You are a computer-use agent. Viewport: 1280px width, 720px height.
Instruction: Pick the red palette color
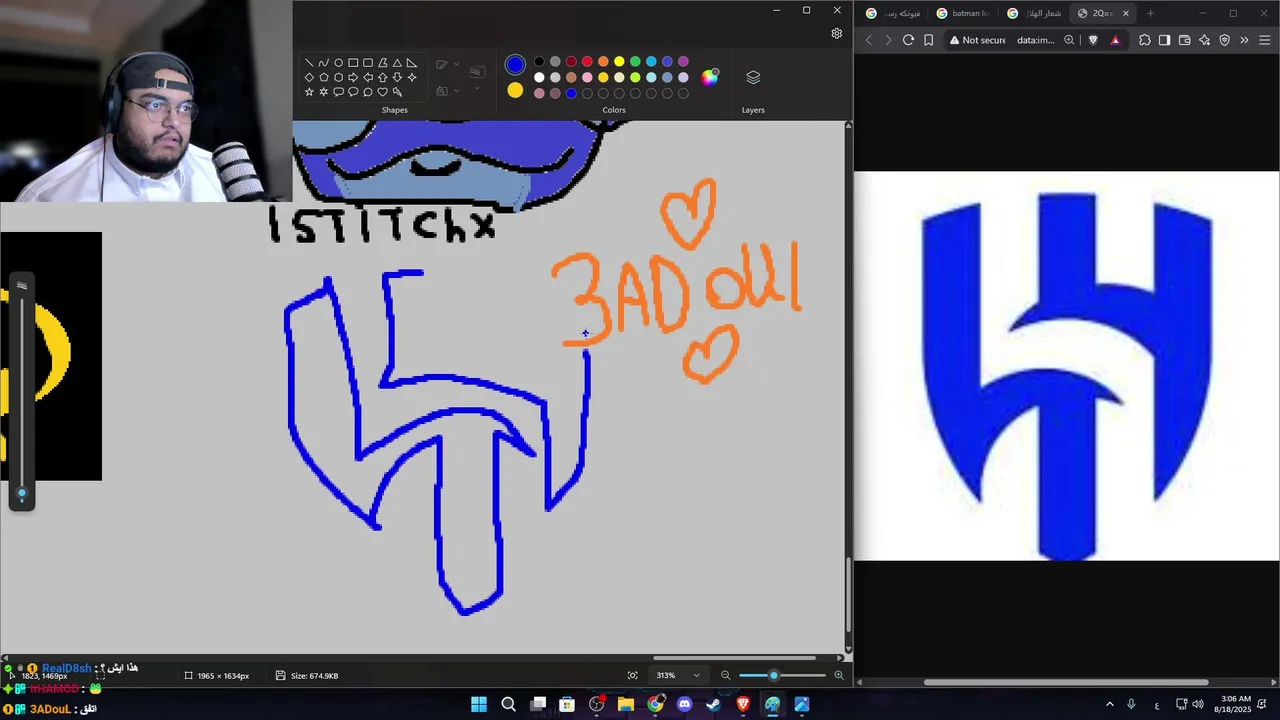587,62
